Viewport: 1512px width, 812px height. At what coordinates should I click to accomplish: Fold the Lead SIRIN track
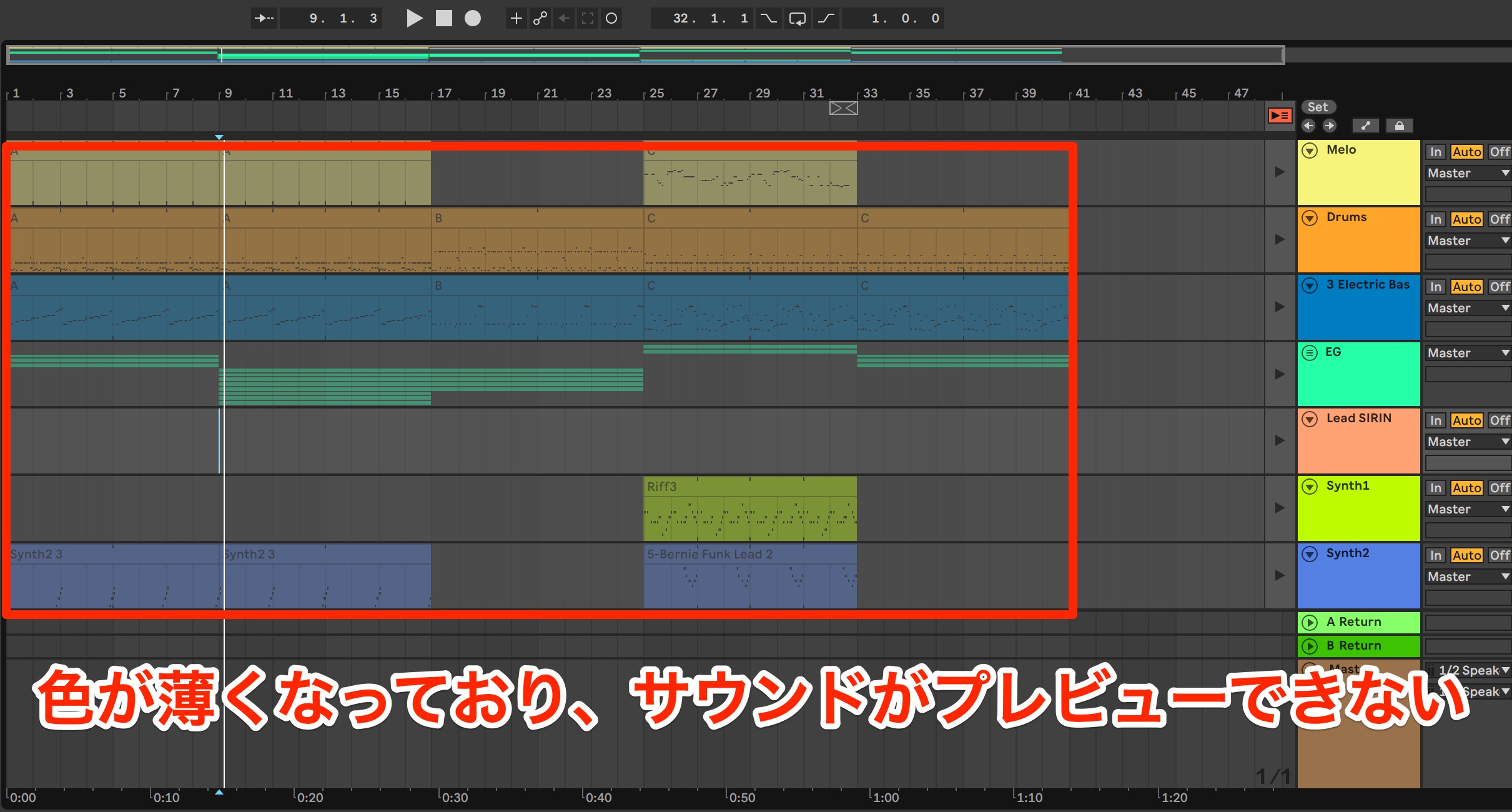[x=1310, y=419]
